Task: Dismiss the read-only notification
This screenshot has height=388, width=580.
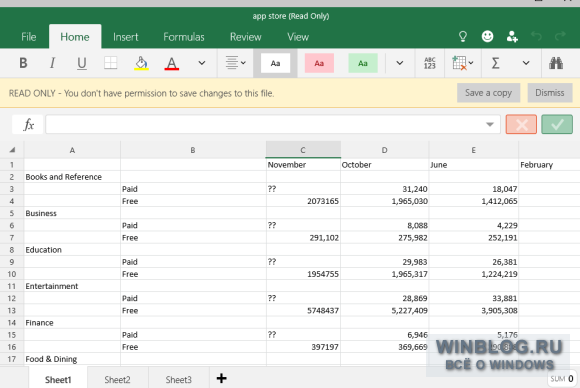Action: pyautogui.click(x=550, y=93)
